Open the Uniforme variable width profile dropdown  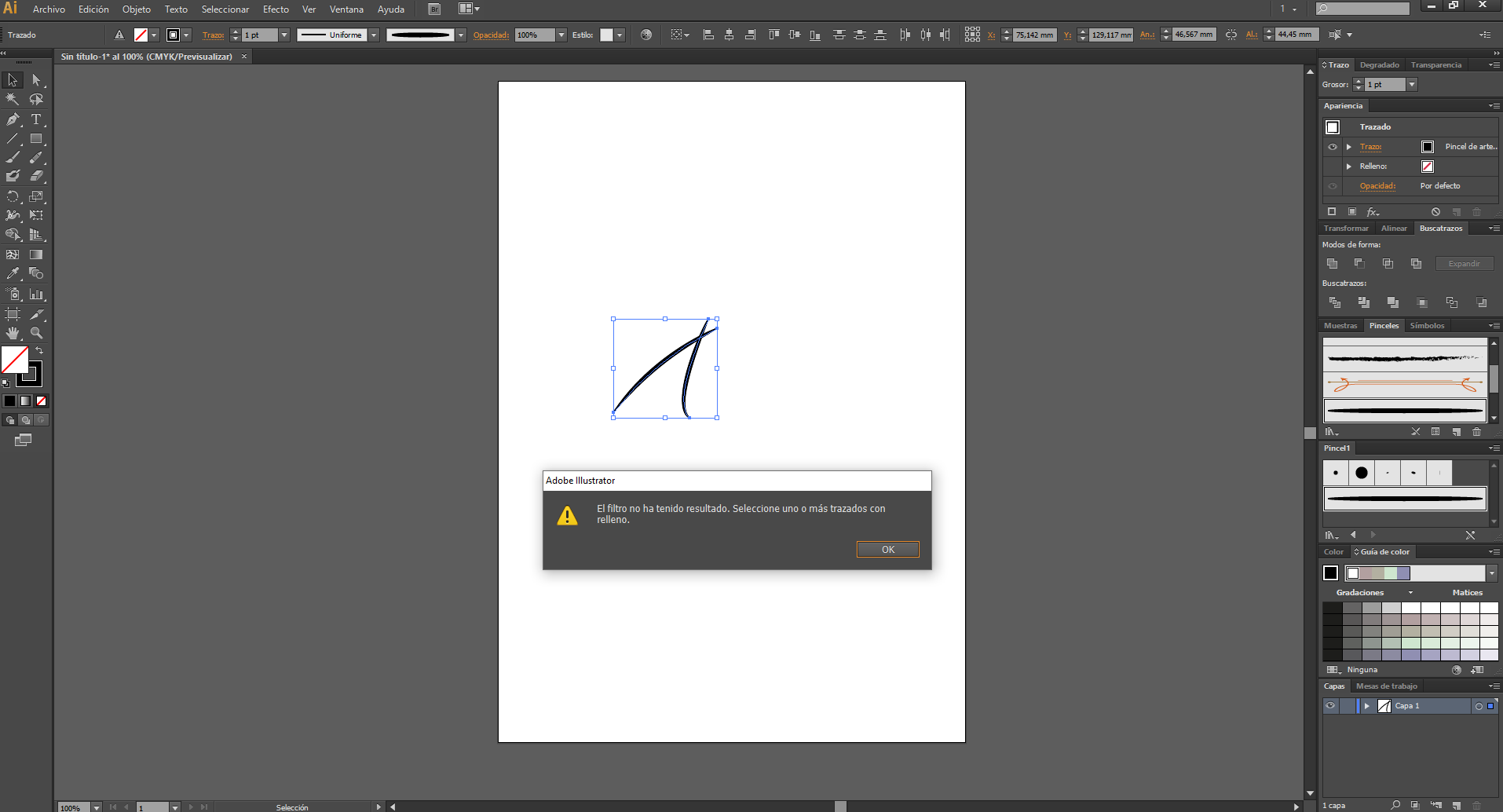click(x=374, y=35)
